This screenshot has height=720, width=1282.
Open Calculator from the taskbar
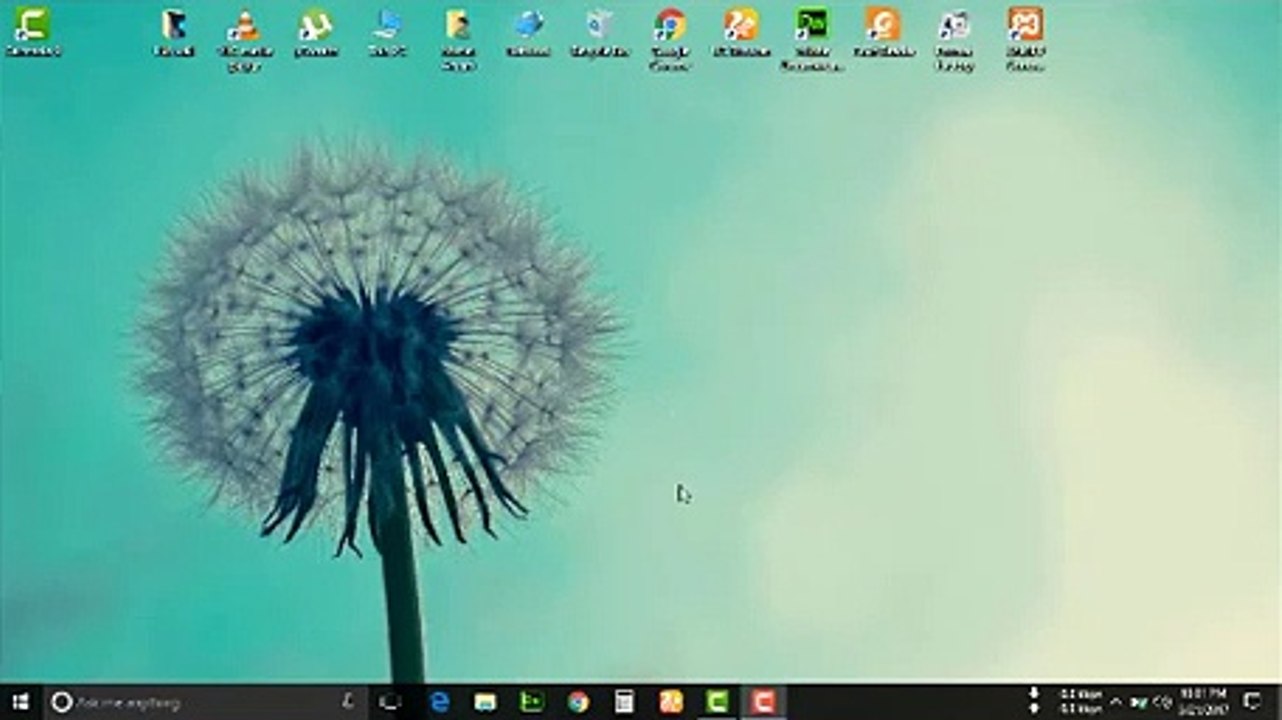tap(625, 702)
